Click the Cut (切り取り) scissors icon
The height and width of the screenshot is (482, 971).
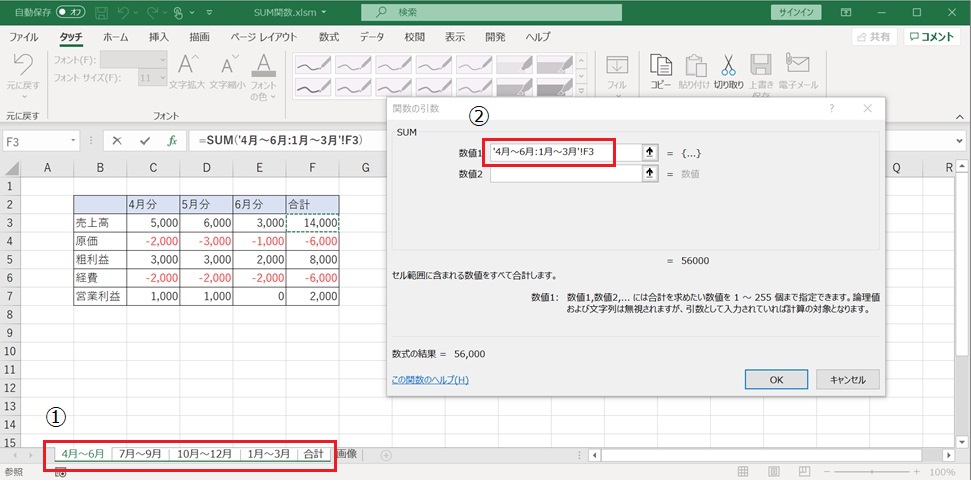click(x=728, y=67)
